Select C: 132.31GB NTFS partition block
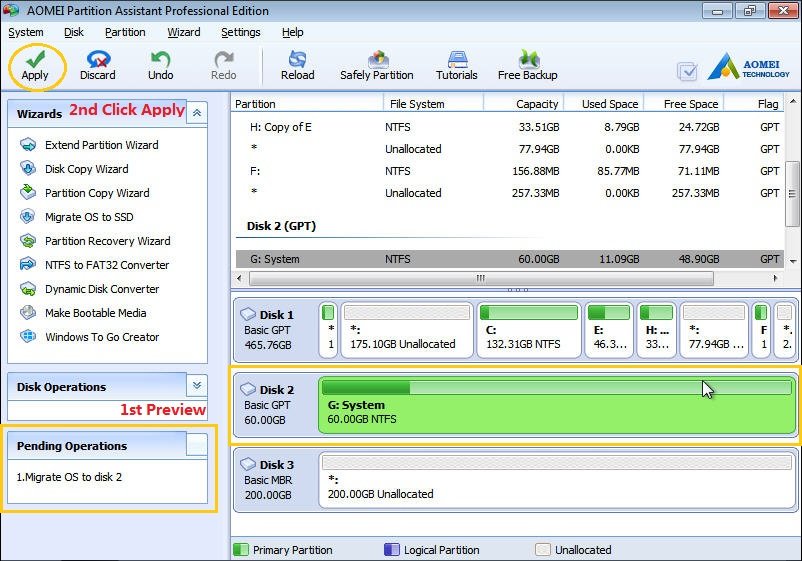Screen dimensions: 802x561 click(529, 329)
